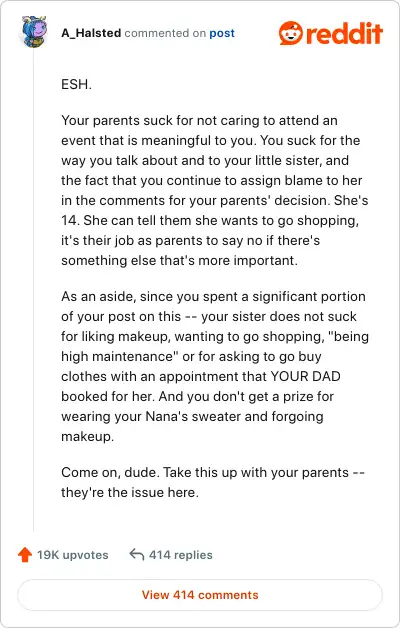The width and height of the screenshot is (400, 628).
Task: Open the 414 replies label
Action: pyautogui.click(x=181, y=555)
